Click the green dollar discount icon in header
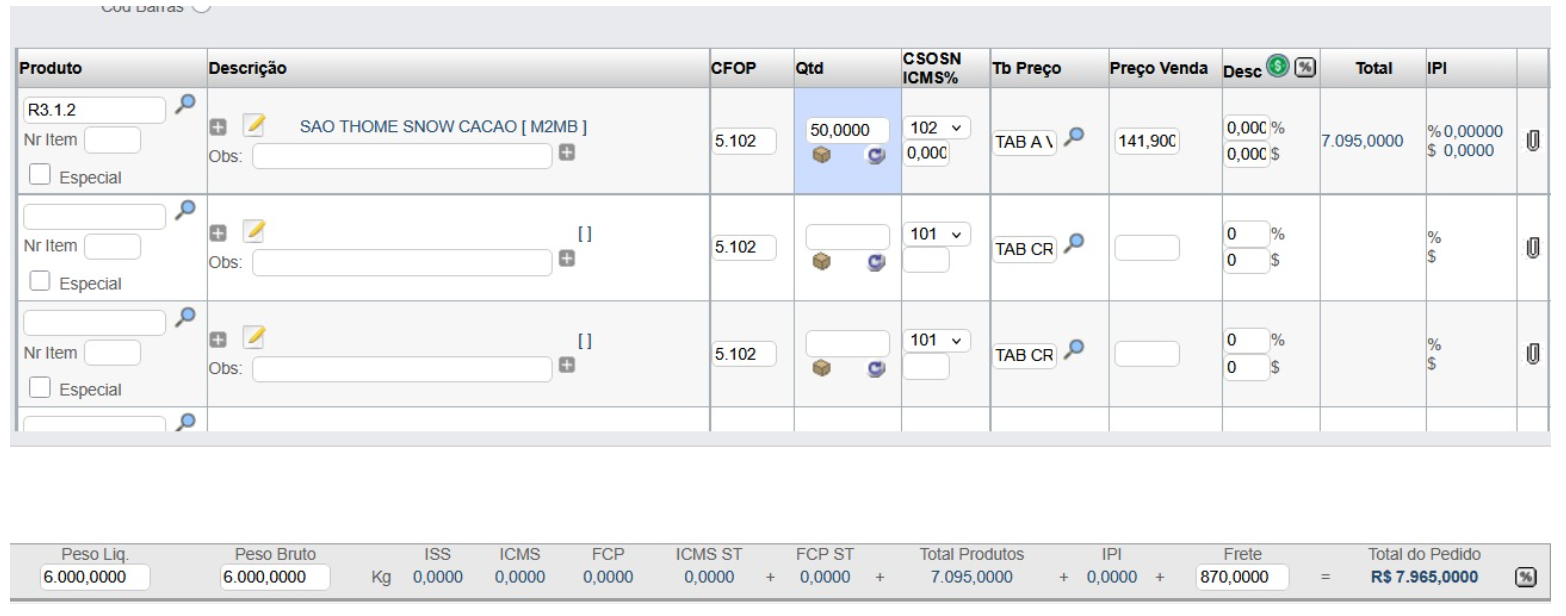 coord(1277,66)
